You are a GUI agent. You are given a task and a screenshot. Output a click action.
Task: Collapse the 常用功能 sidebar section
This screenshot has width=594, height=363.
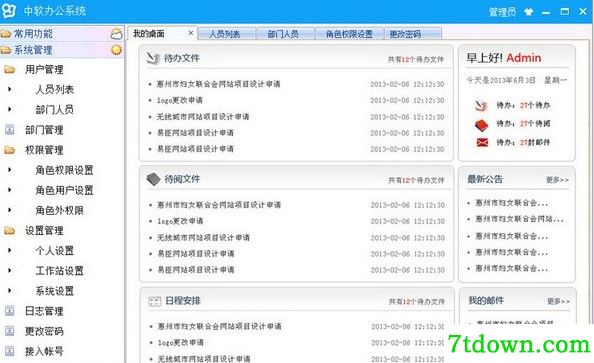(x=62, y=34)
